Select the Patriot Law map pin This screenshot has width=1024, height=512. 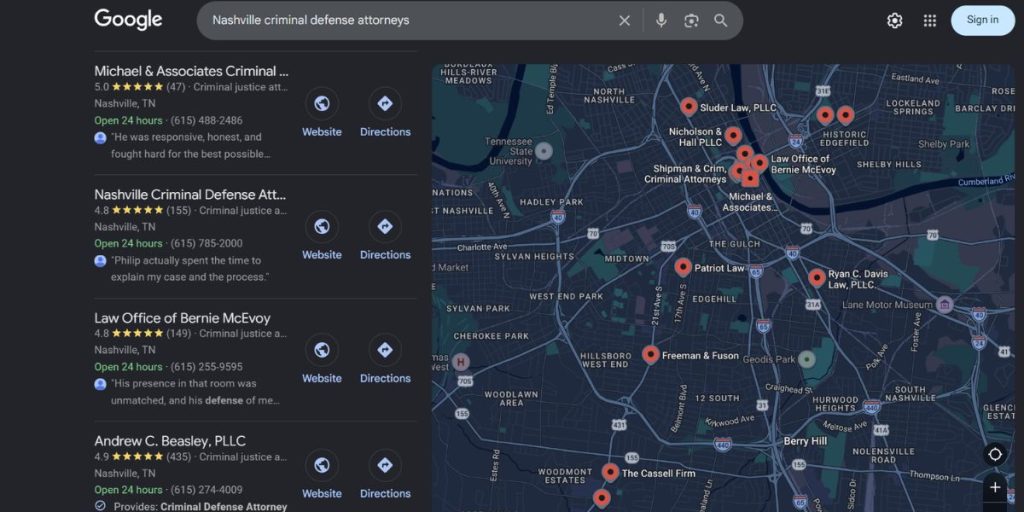[683, 266]
